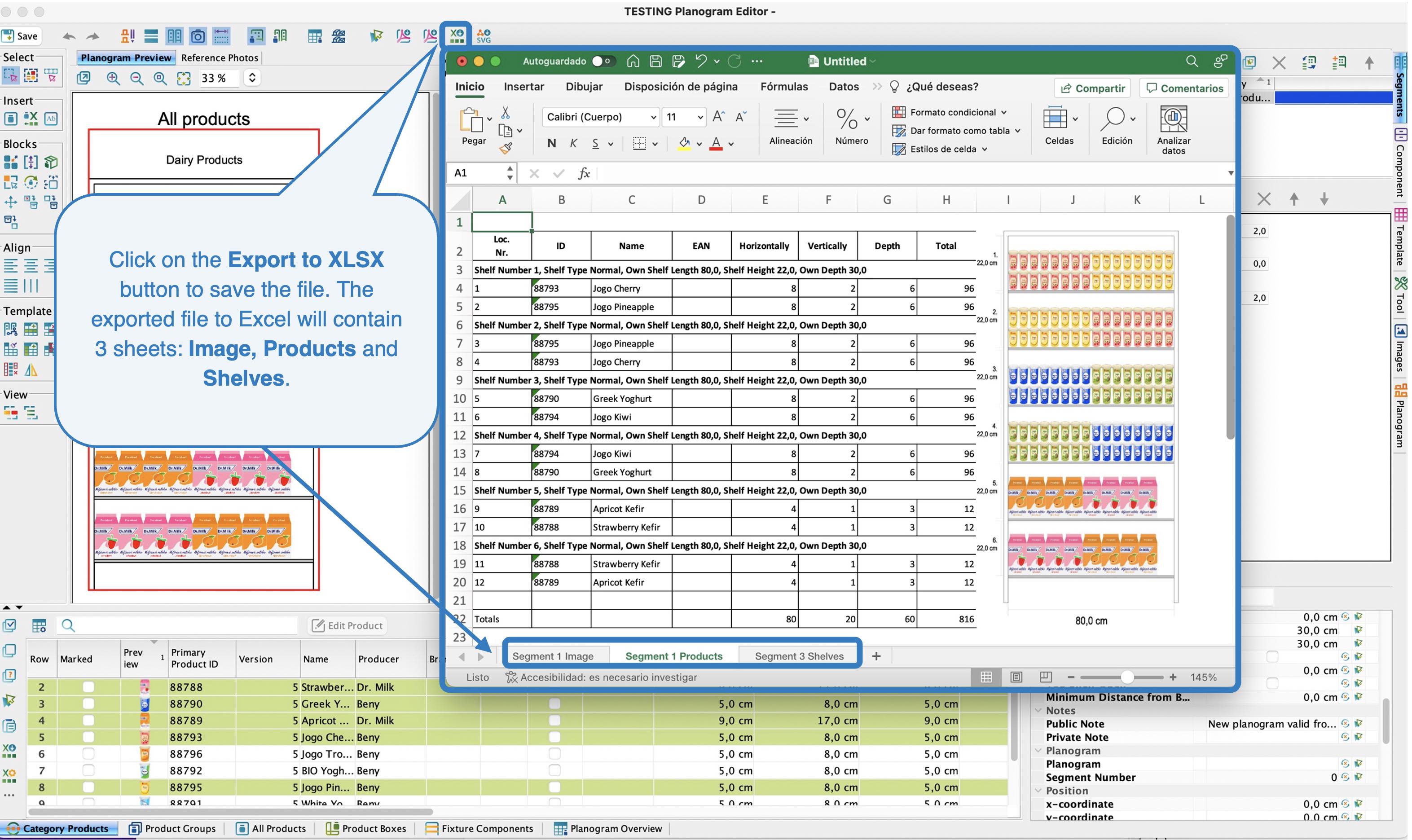Image resolution: width=1412 pixels, height=840 pixels.
Task: Open the Fórmulas ribbon tab
Action: pos(784,87)
